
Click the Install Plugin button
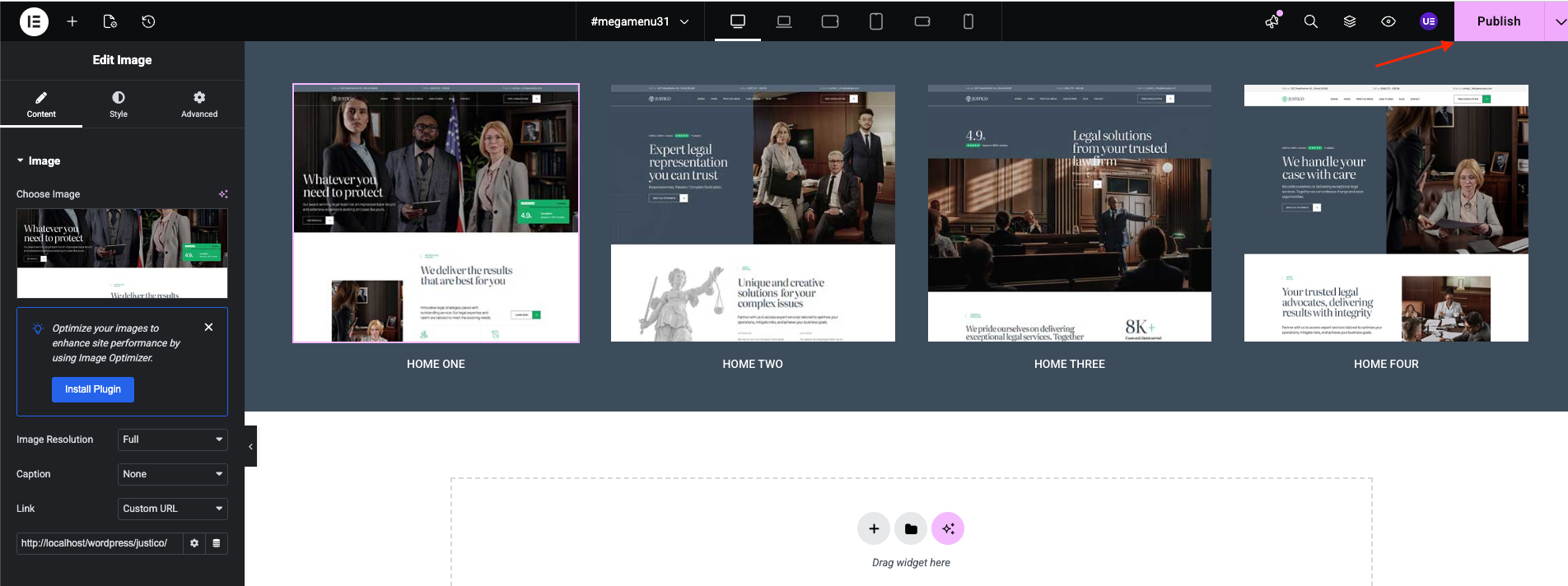click(x=93, y=389)
